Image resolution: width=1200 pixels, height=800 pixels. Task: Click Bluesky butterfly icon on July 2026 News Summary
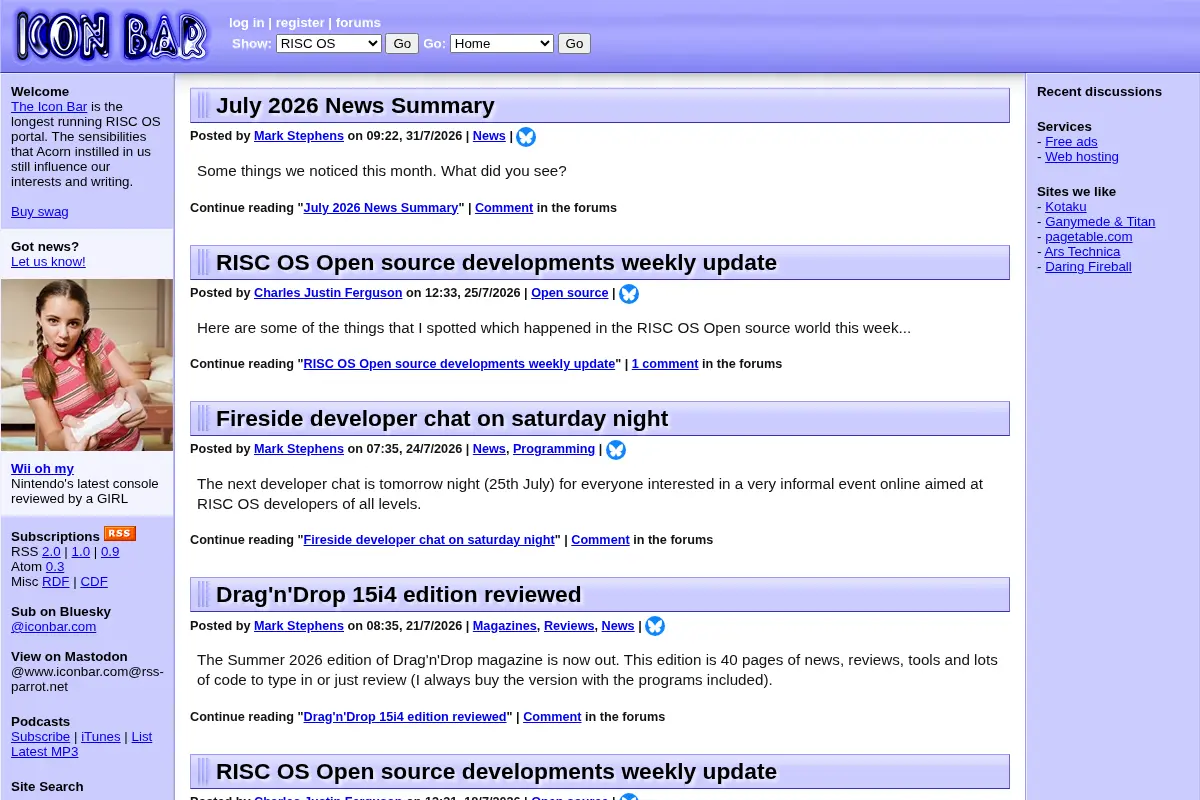coord(526,137)
